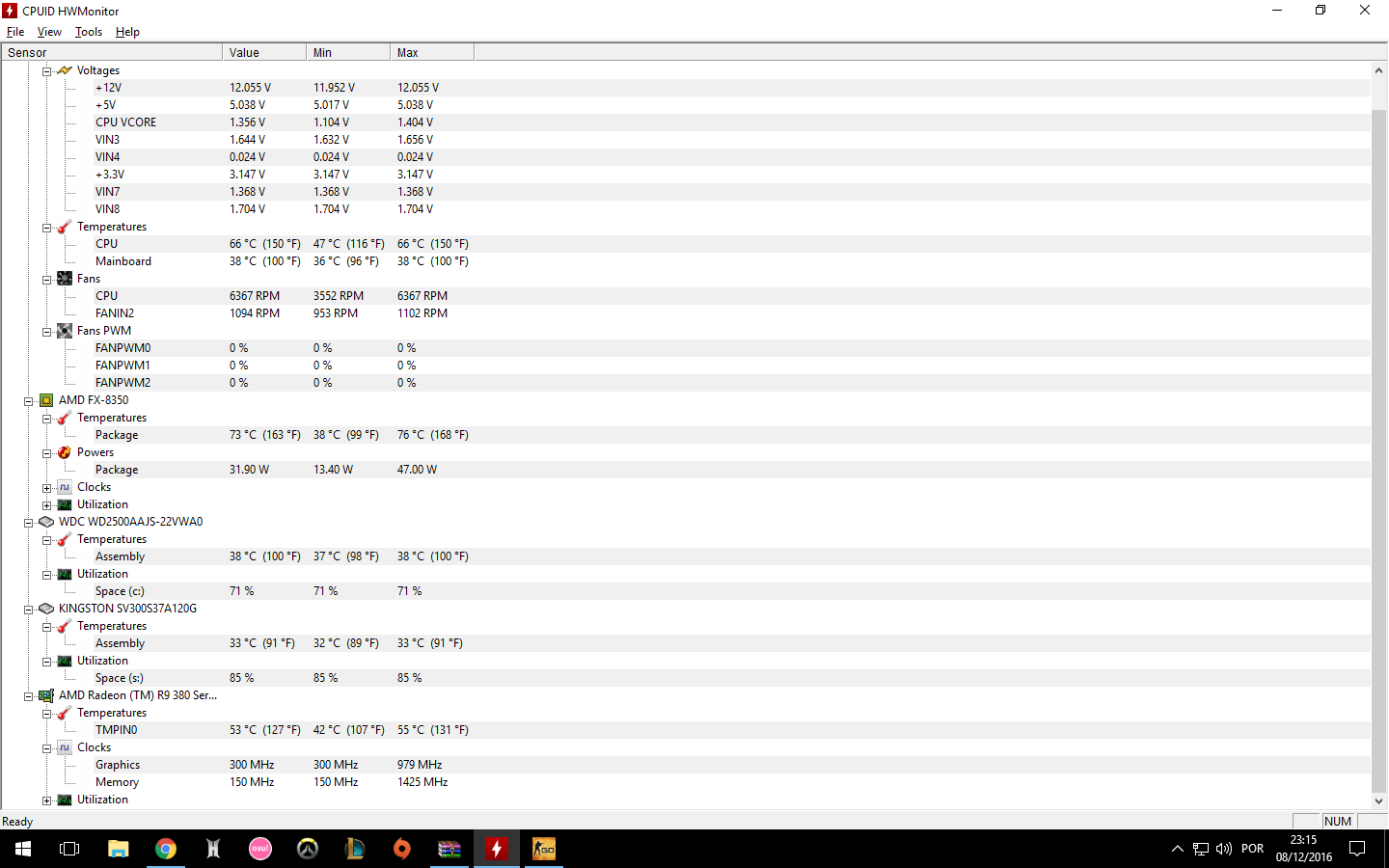Expand the AMD FX-8350 Clocks node
This screenshot has height=868, width=1389.
46,488
